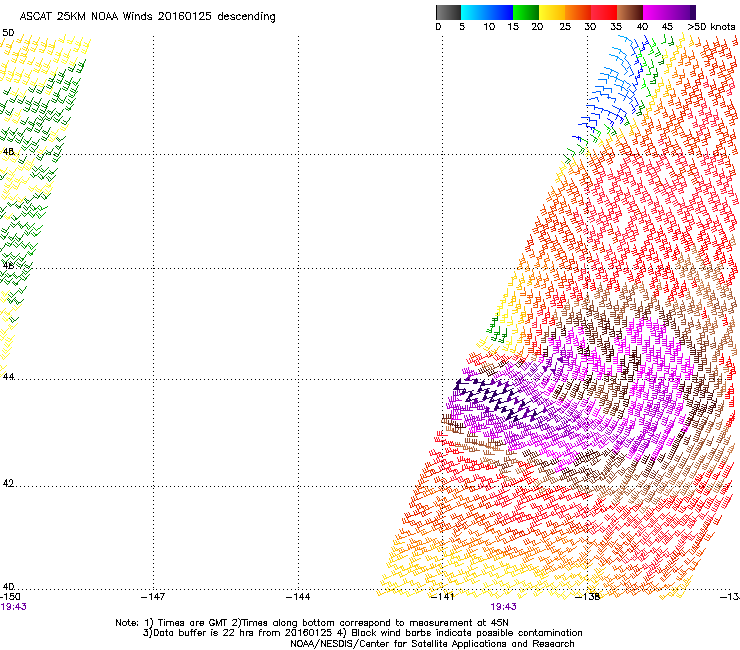740x650 pixels.
Task: Click the cyan-to-blue 5-15 knots legend segment
Action: [x=487, y=12]
